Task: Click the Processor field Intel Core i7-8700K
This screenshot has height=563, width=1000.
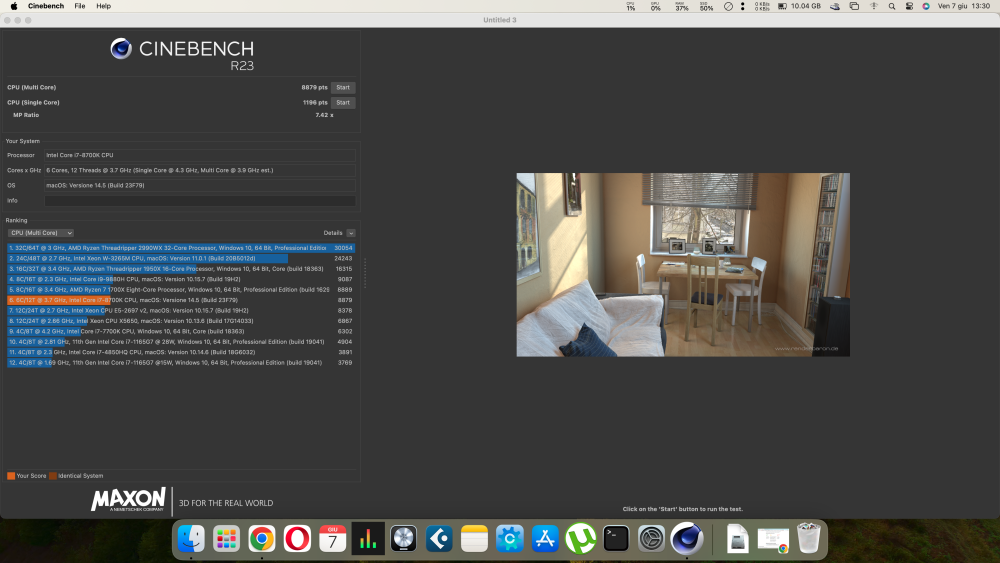Action: click(x=200, y=155)
